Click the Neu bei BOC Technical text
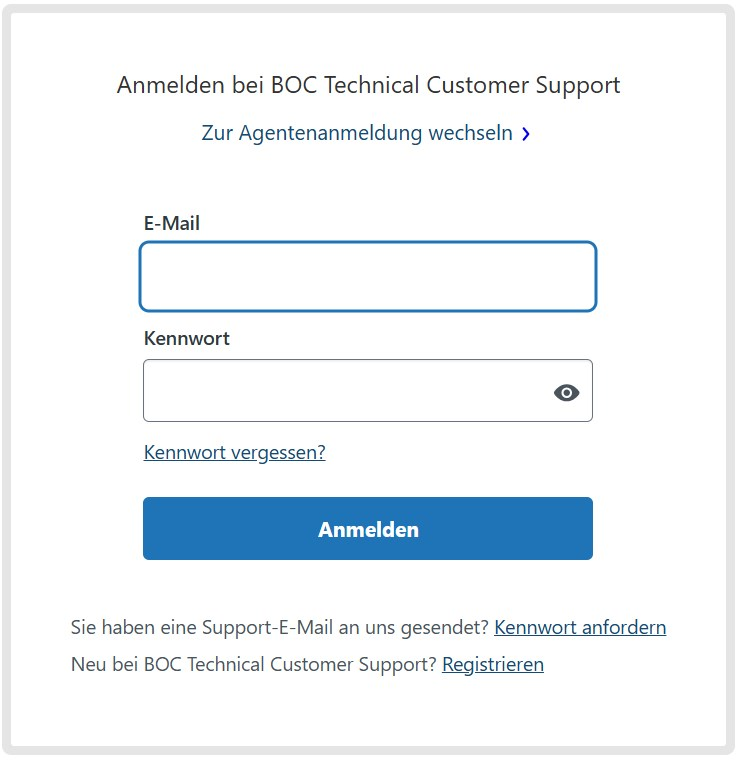This screenshot has width=743, height=765. click(253, 664)
